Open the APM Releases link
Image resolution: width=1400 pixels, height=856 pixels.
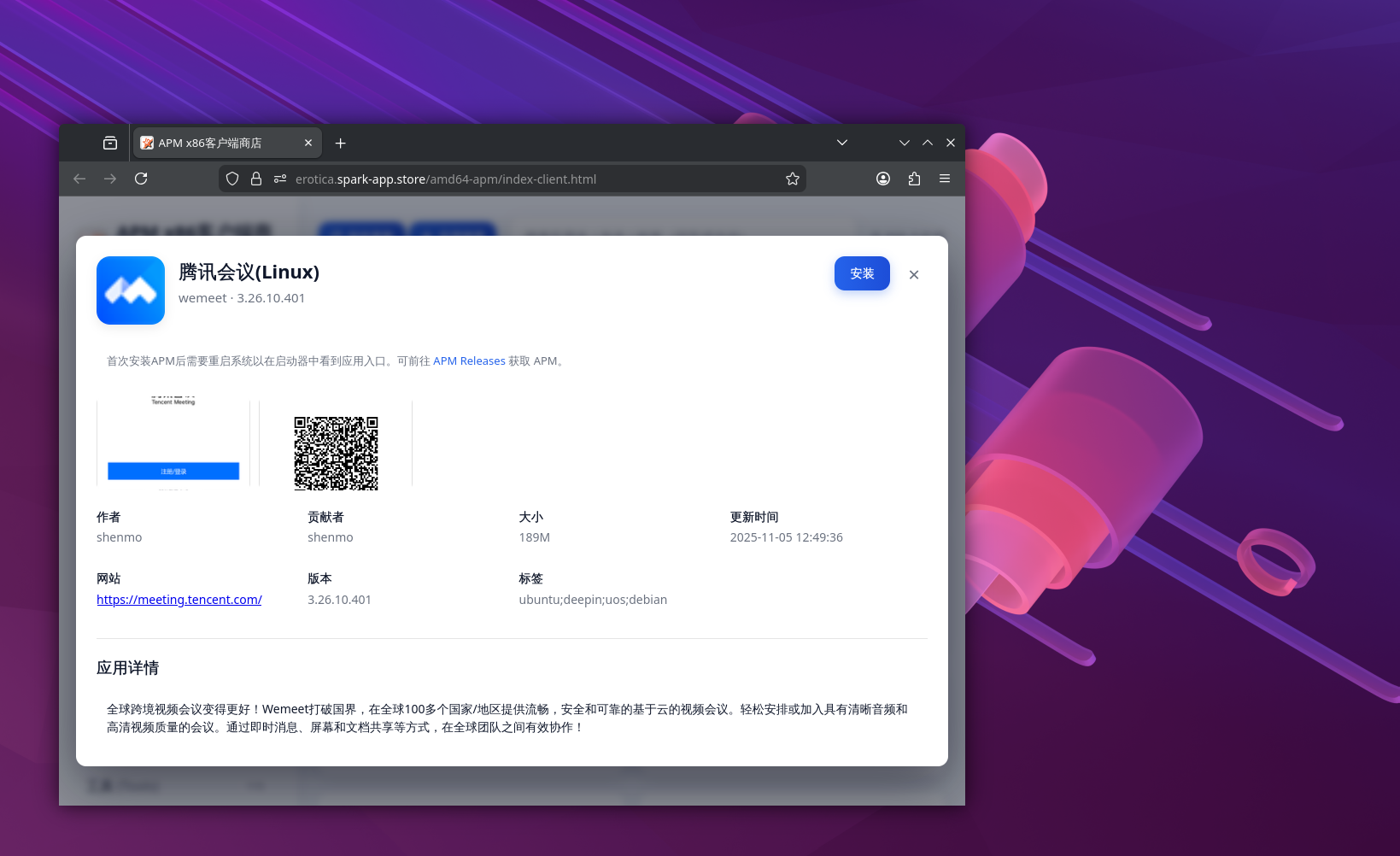(469, 361)
